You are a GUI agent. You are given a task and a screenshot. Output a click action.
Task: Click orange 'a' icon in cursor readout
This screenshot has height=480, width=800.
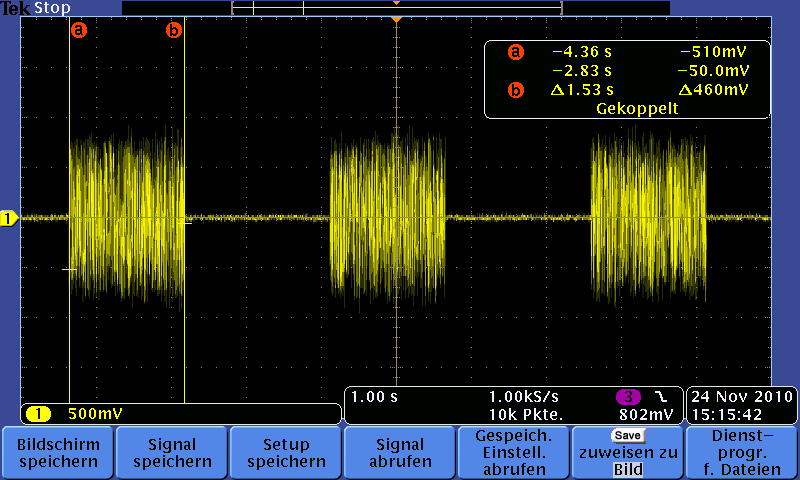tap(516, 52)
